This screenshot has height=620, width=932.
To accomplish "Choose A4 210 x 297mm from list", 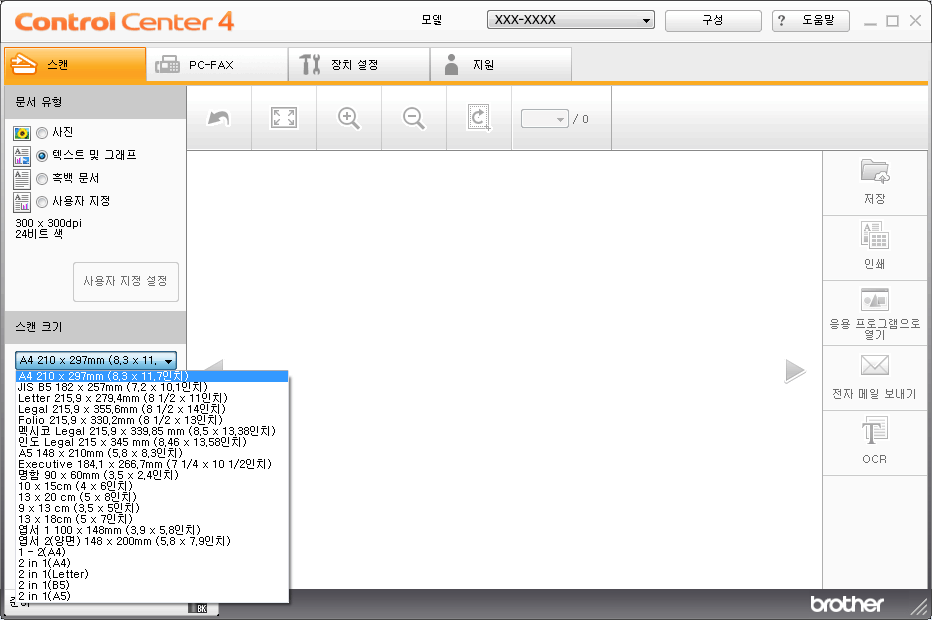I will pyautogui.click(x=152, y=376).
